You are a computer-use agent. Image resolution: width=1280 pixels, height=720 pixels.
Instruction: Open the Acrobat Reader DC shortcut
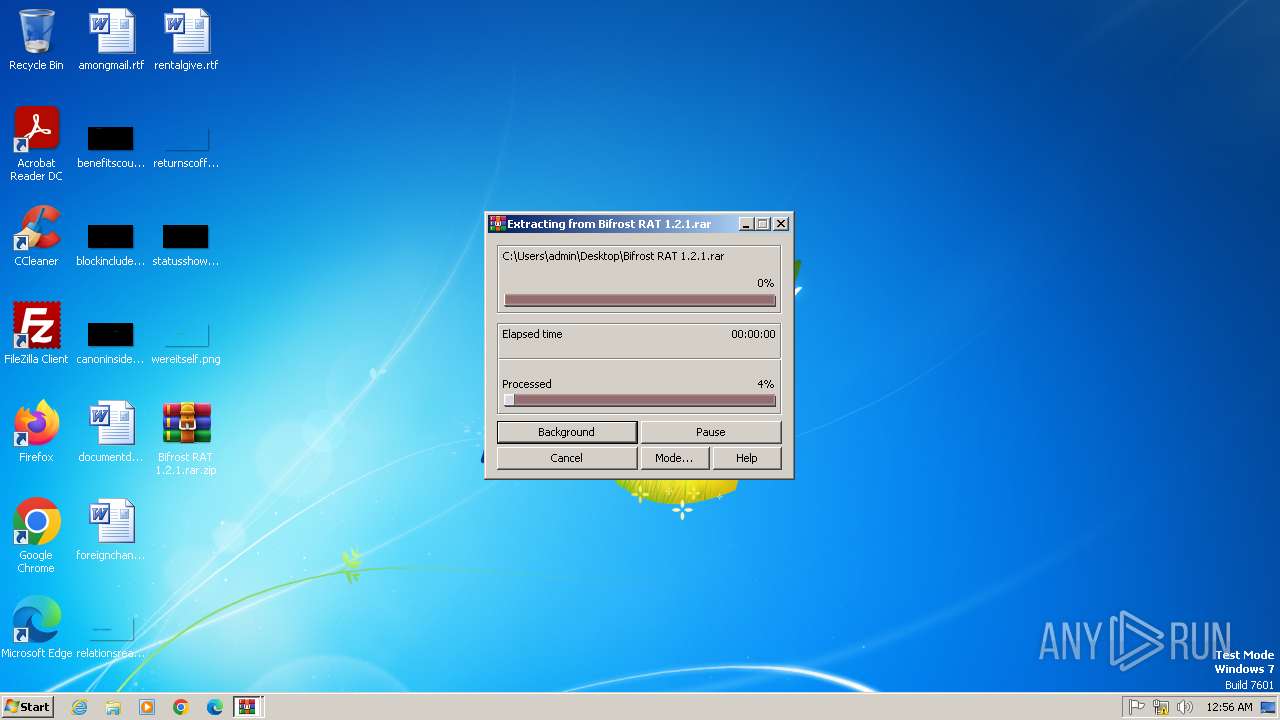pos(36,144)
